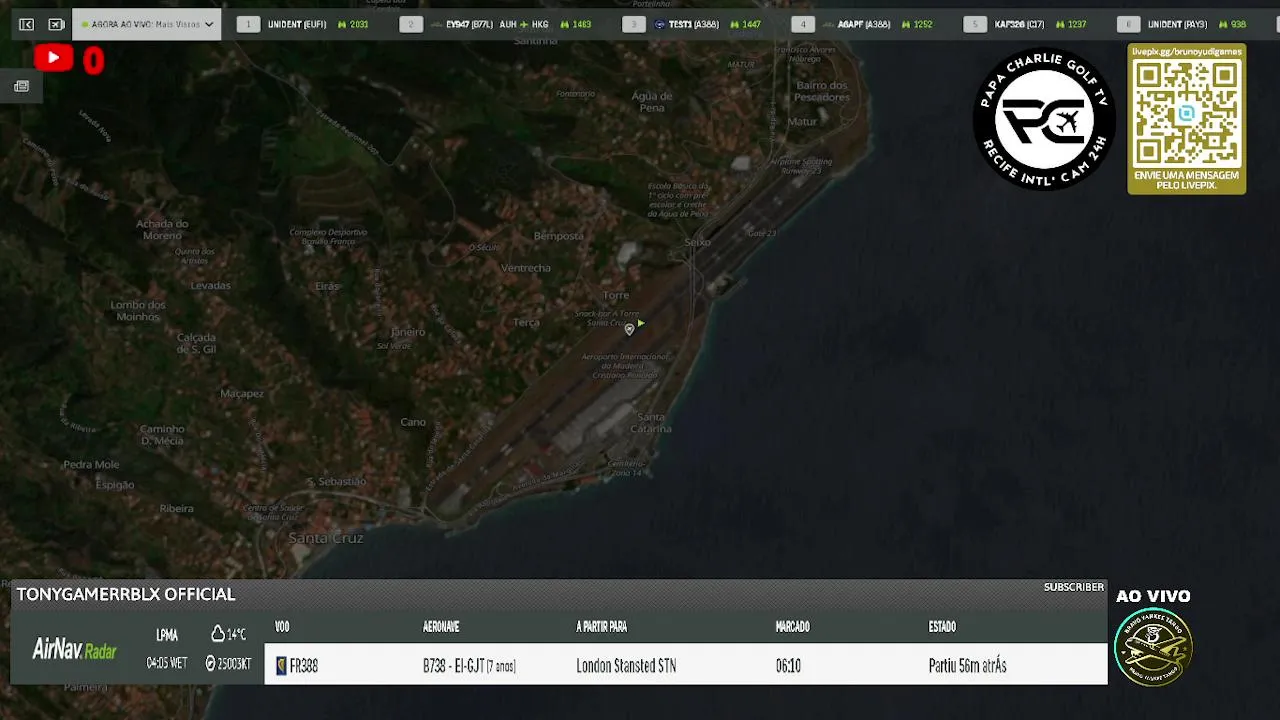
Task: Click the MARCADO column header
Action: pos(793,627)
